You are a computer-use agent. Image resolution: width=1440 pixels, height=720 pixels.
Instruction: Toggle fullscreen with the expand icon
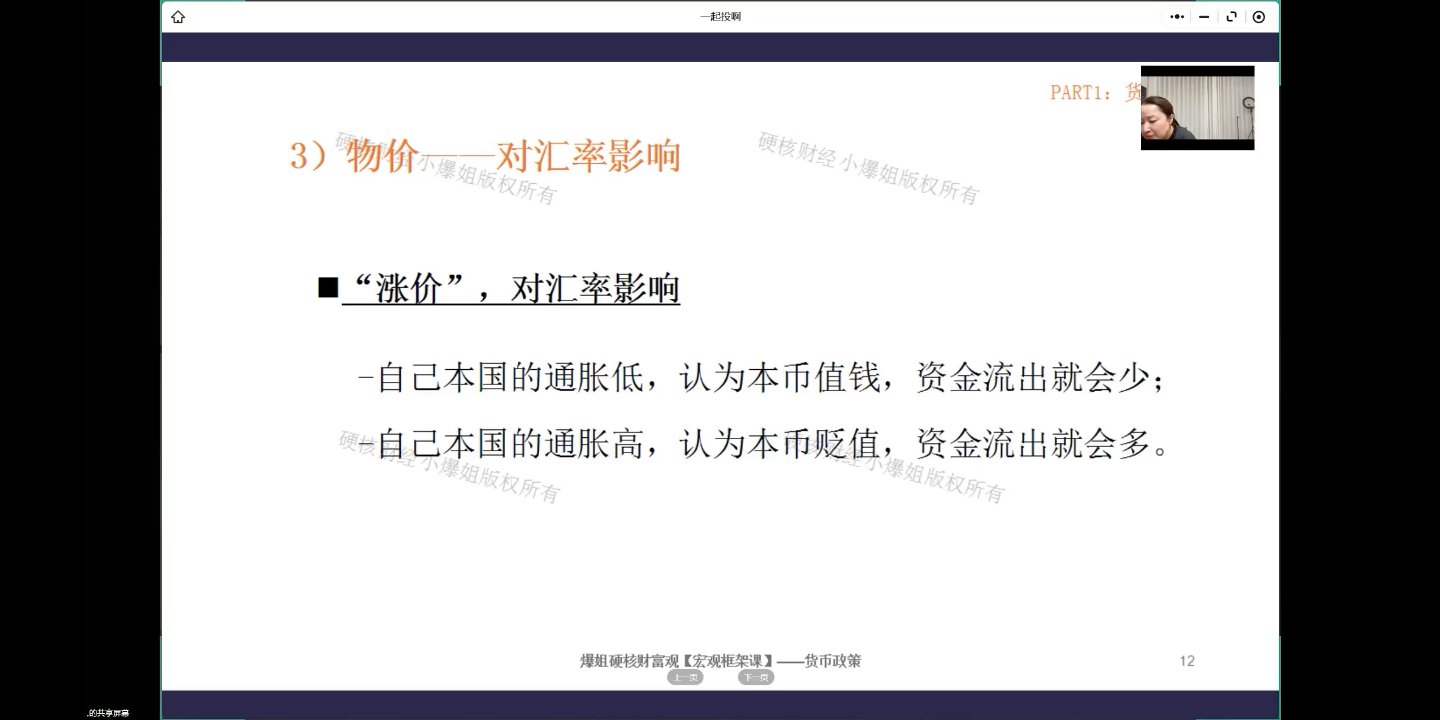coord(1231,17)
